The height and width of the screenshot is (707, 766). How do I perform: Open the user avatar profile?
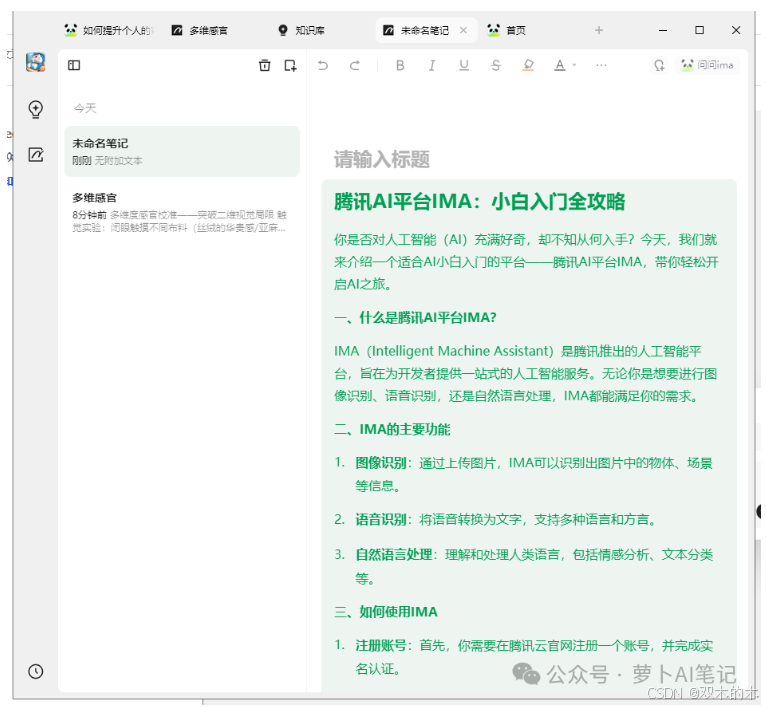pos(36,63)
